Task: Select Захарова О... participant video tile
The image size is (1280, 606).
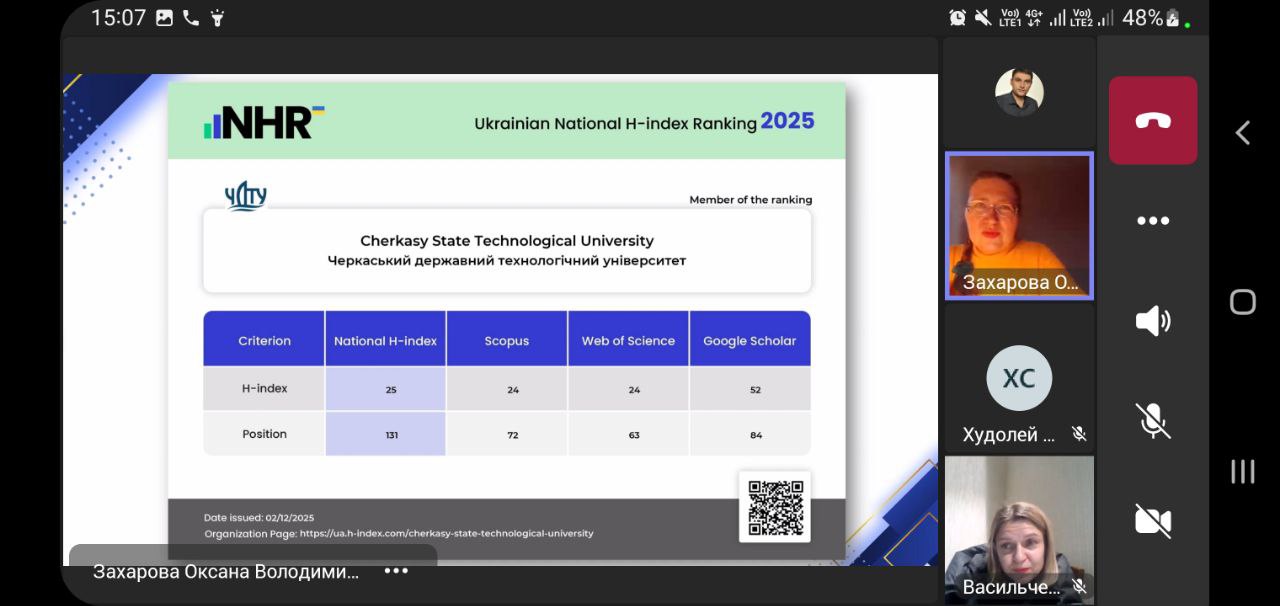Action: pos(1019,226)
